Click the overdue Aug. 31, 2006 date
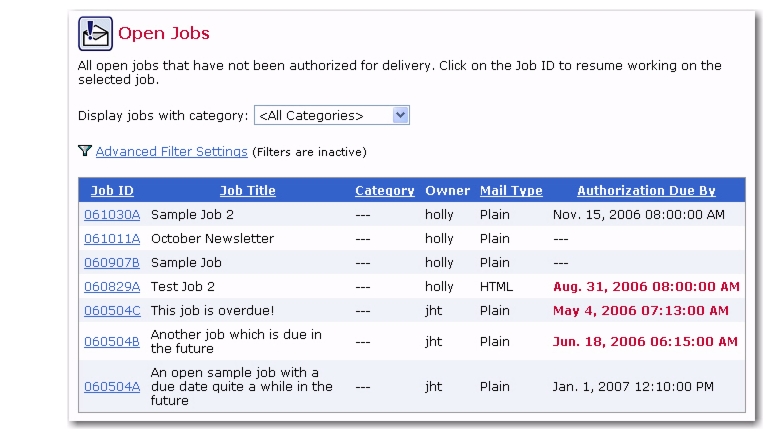Viewport: 778px width, 444px height. point(646,287)
